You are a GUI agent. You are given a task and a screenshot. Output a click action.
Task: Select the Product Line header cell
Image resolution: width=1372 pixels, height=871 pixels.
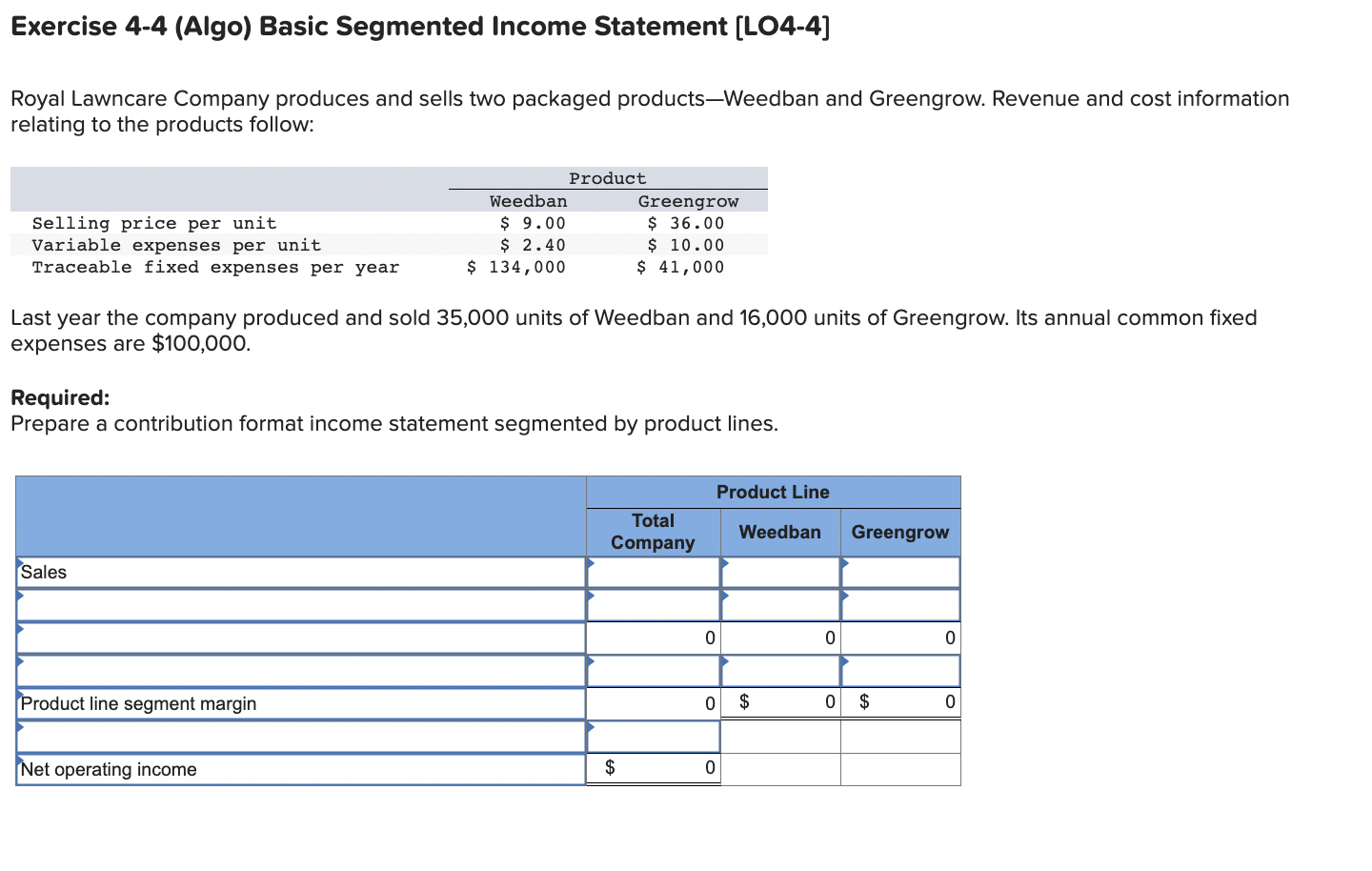(x=773, y=492)
